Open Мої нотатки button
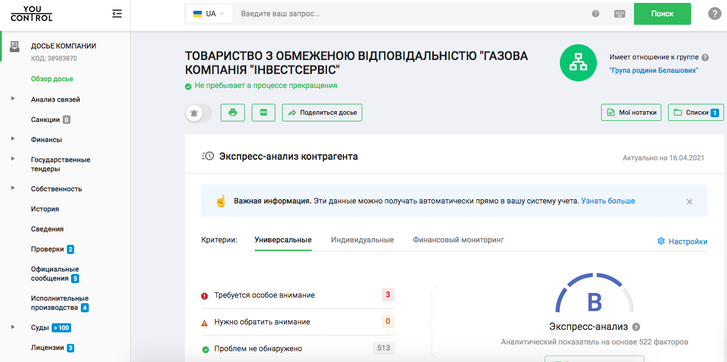This screenshot has width=727, height=362. tap(631, 113)
